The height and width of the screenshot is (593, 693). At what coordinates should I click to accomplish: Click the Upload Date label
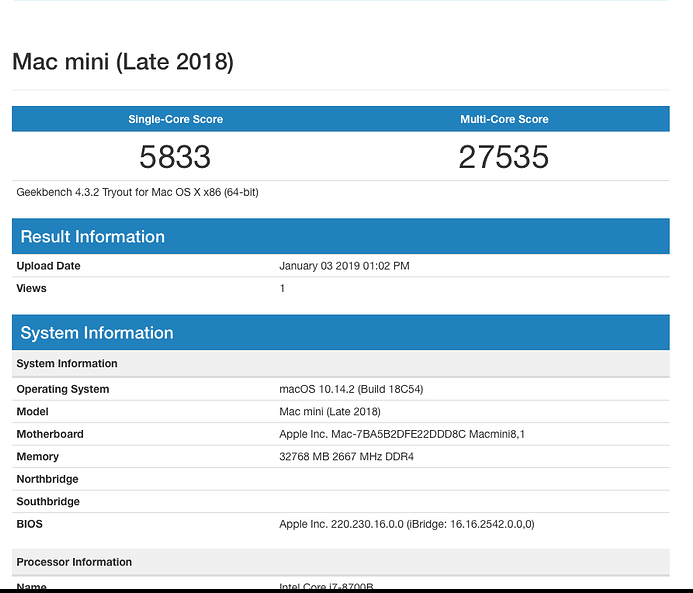click(x=49, y=266)
